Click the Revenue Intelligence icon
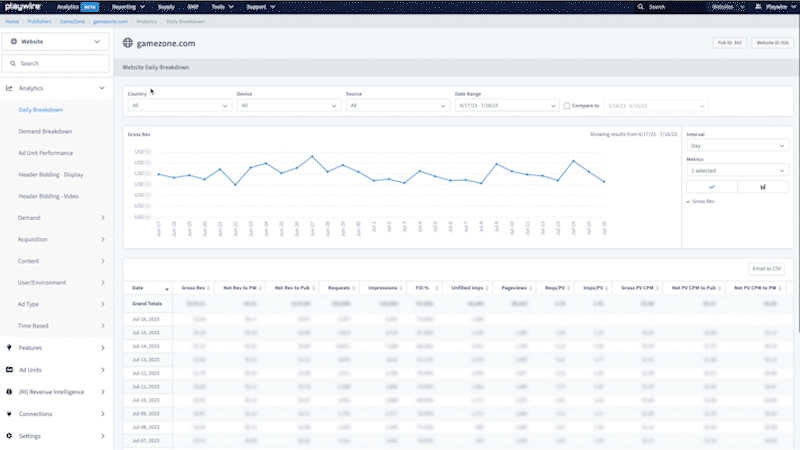 coord(9,392)
